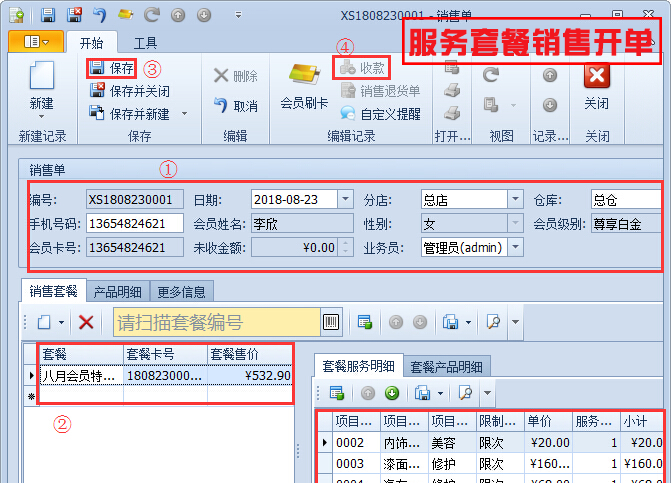Open the 日期 date dropdown
The image size is (671, 483).
click(x=345, y=199)
